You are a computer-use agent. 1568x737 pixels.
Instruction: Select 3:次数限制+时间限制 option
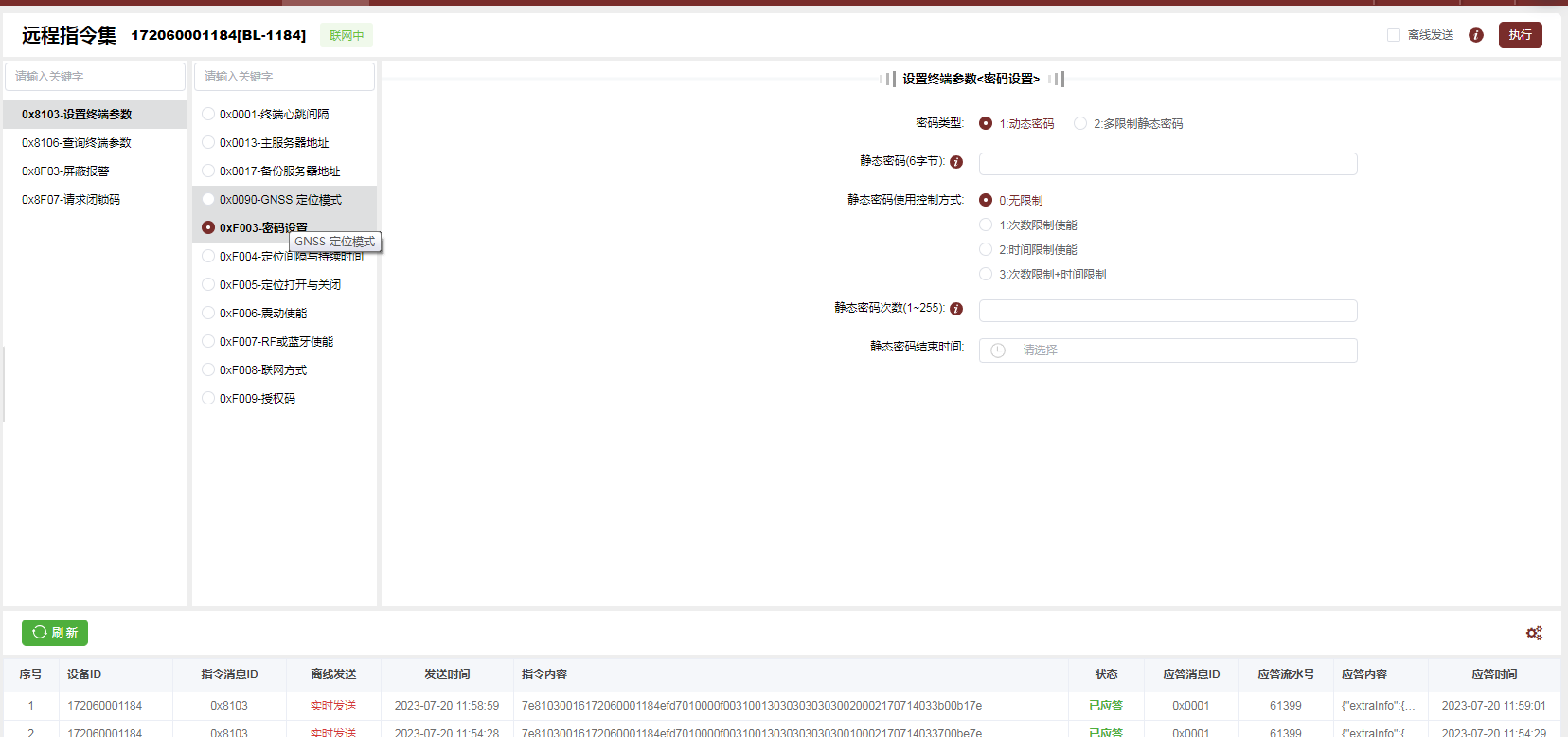pos(986,275)
